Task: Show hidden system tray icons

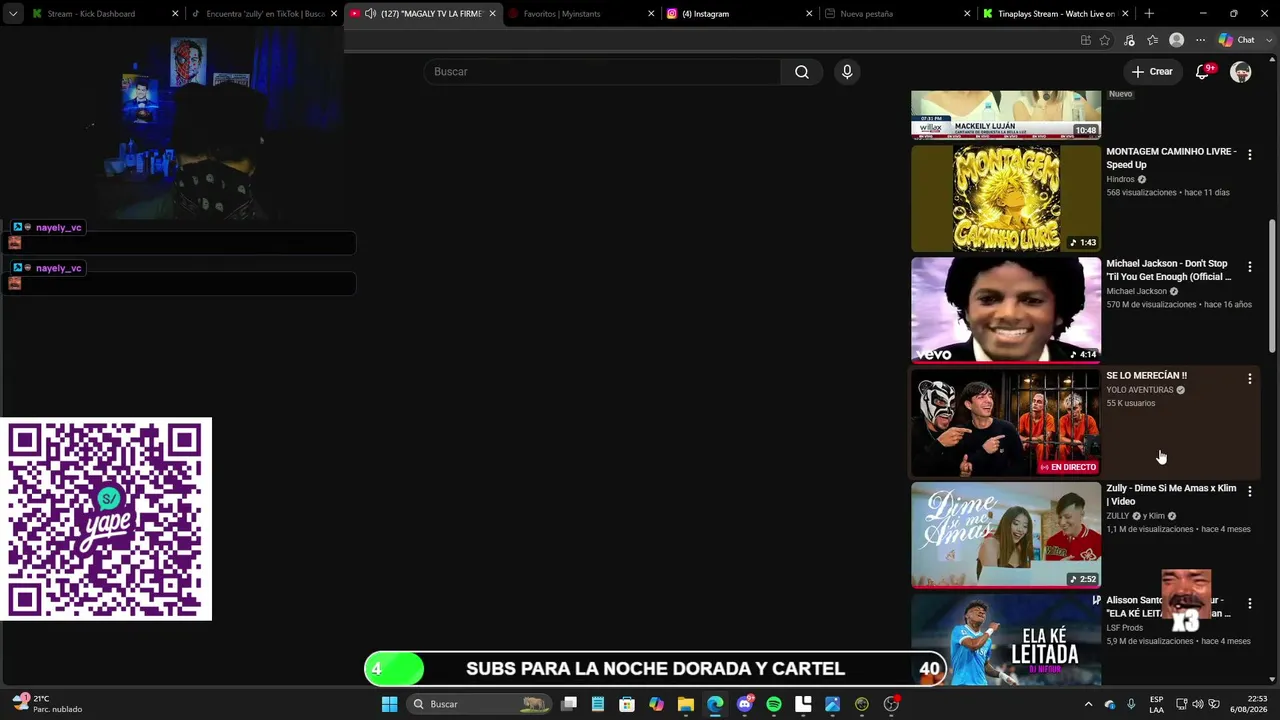Action: tap(1088, 704)
